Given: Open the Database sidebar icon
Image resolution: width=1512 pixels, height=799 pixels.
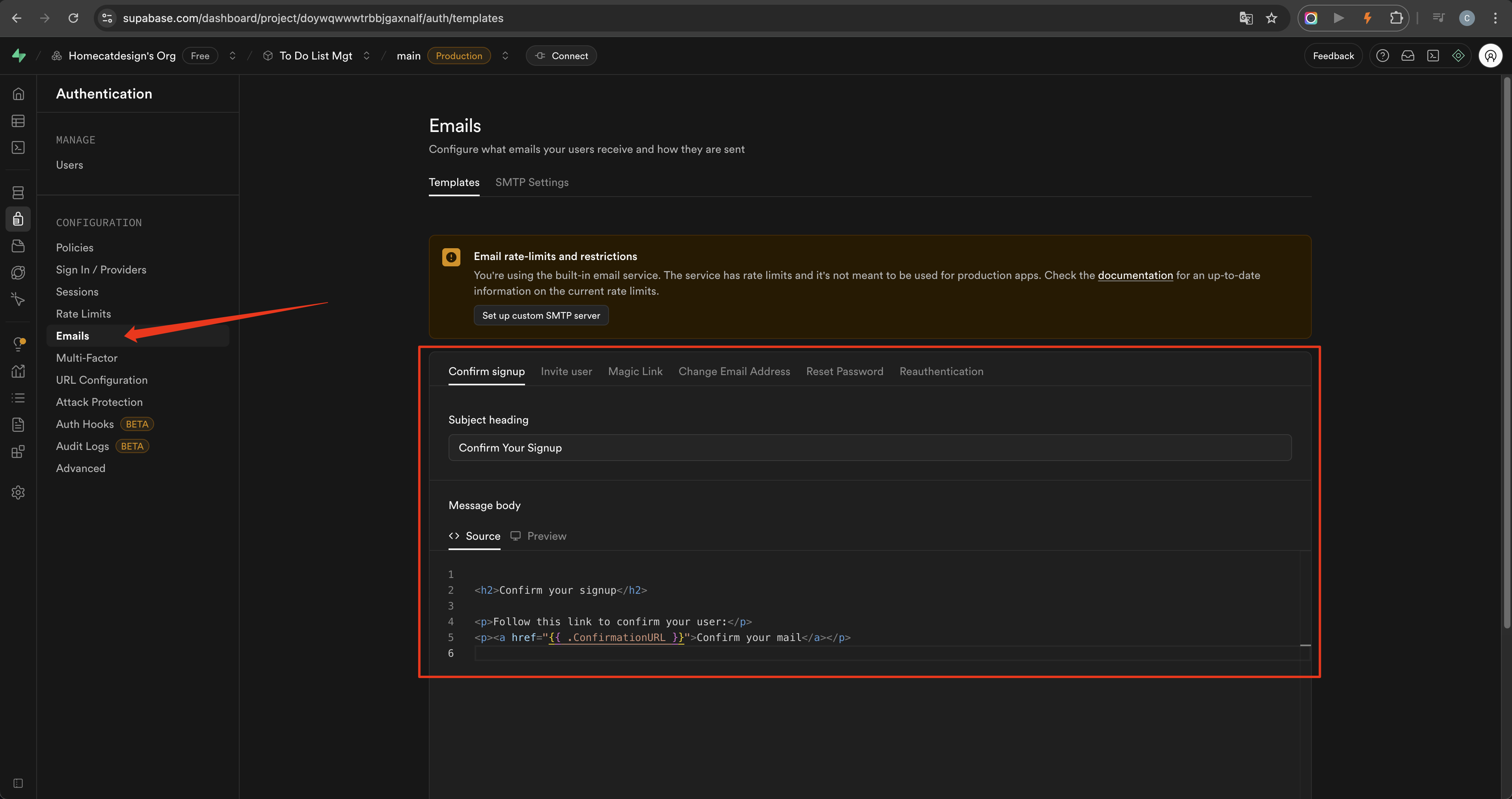Looking at the screenshot, I should [18, 192].
